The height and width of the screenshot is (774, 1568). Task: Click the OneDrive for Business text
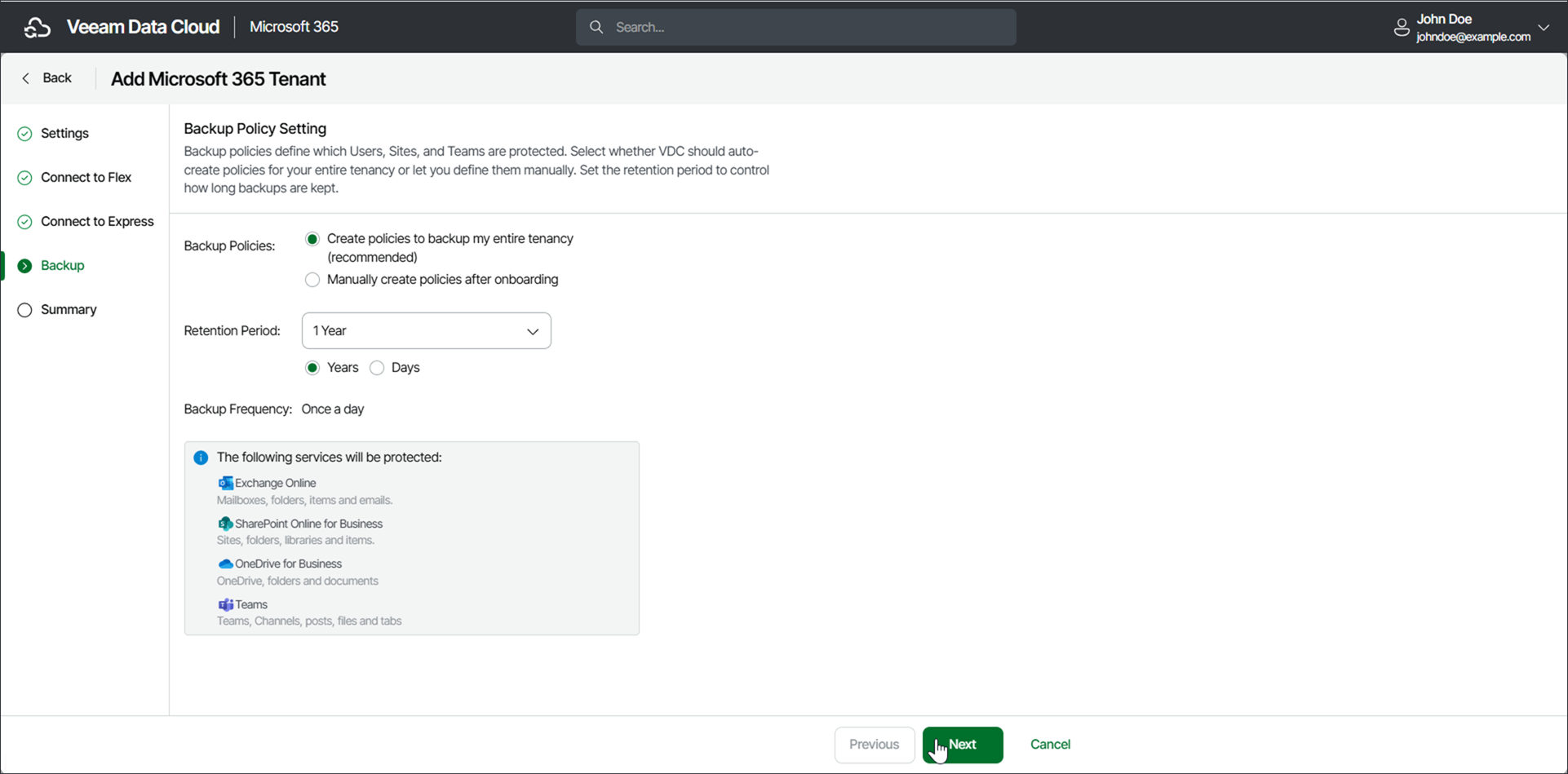pos(289,564)
